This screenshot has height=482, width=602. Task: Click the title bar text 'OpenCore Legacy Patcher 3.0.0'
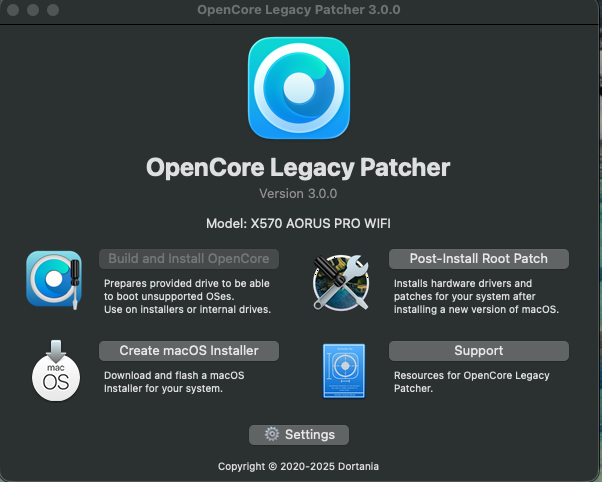(299, 10)
